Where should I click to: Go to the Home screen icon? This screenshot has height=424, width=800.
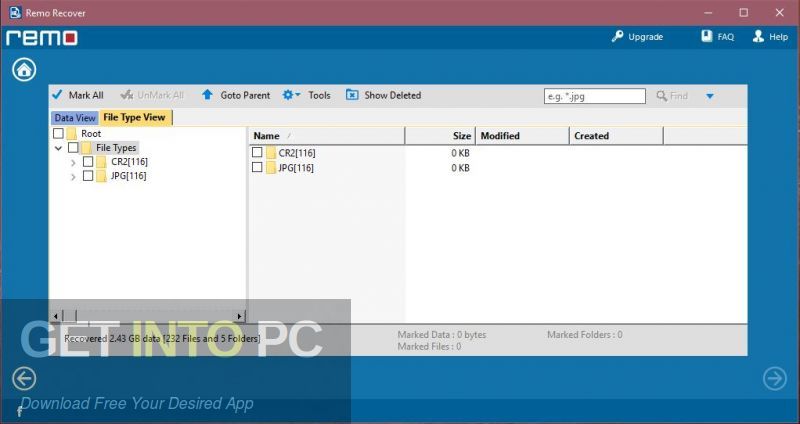[24, 69]
